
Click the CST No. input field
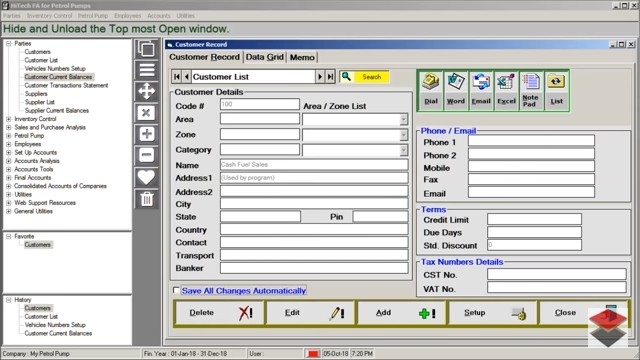tap(556, 274)
